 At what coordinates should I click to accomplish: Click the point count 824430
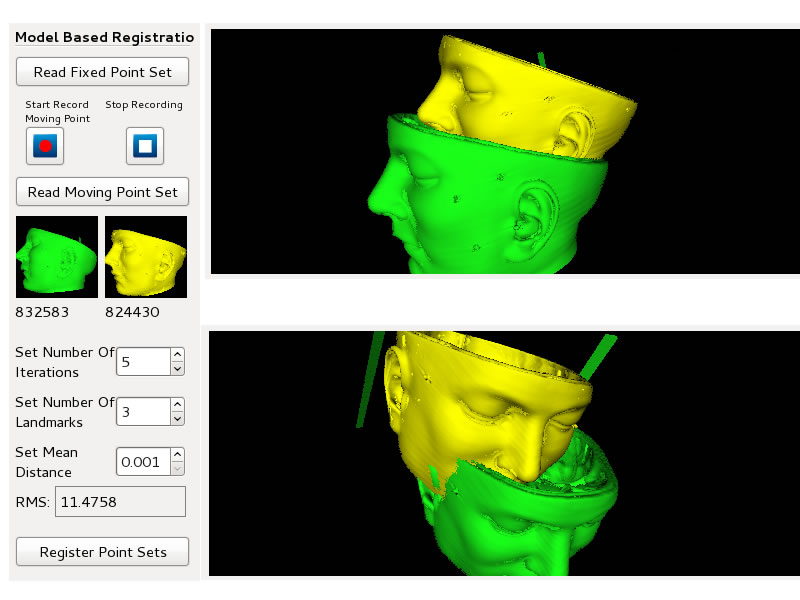tap(132, 312)
